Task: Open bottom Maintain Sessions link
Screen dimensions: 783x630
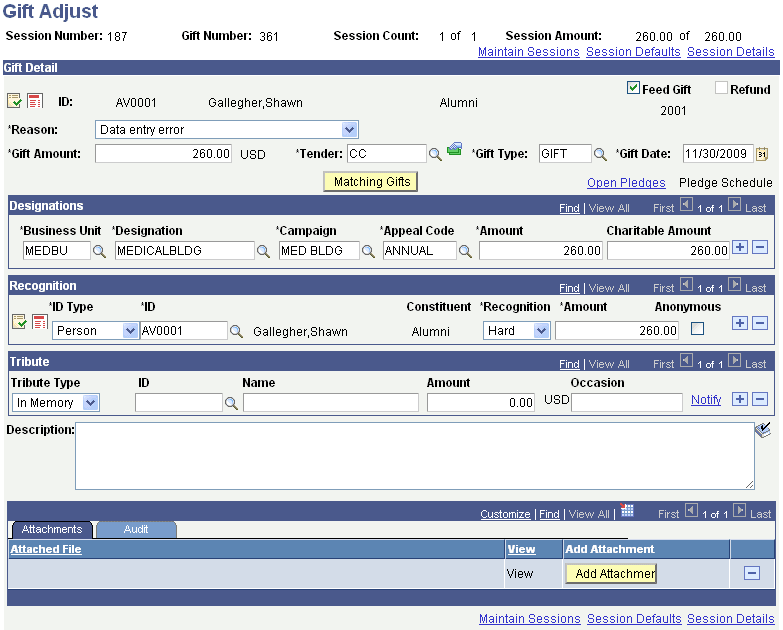Action: click(530, 619)
